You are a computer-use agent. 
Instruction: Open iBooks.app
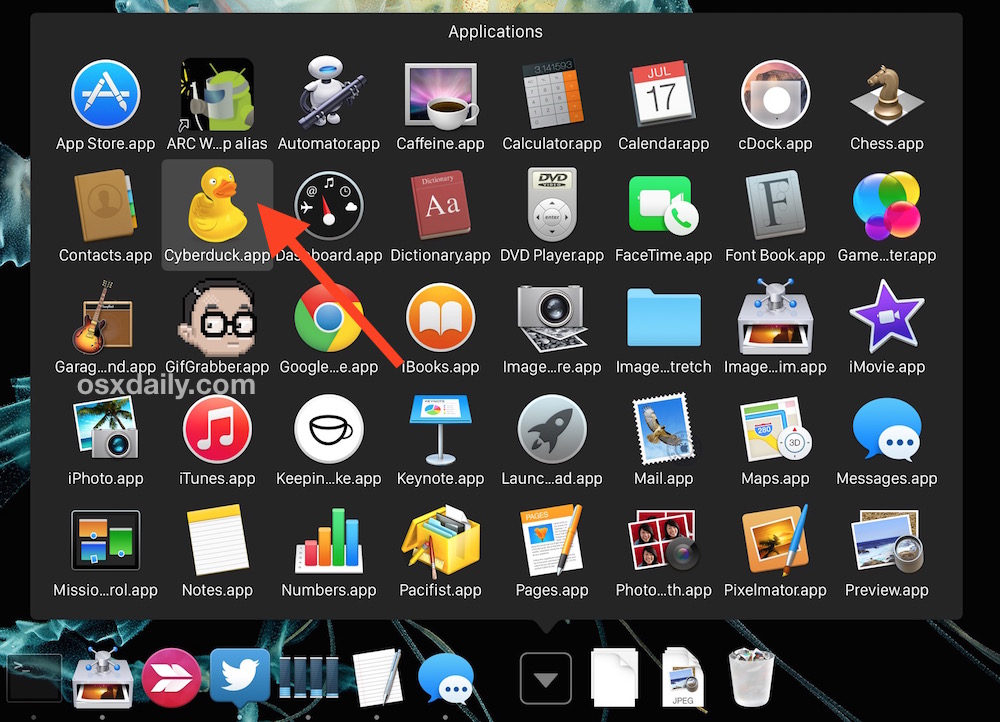tap(440, 317)
